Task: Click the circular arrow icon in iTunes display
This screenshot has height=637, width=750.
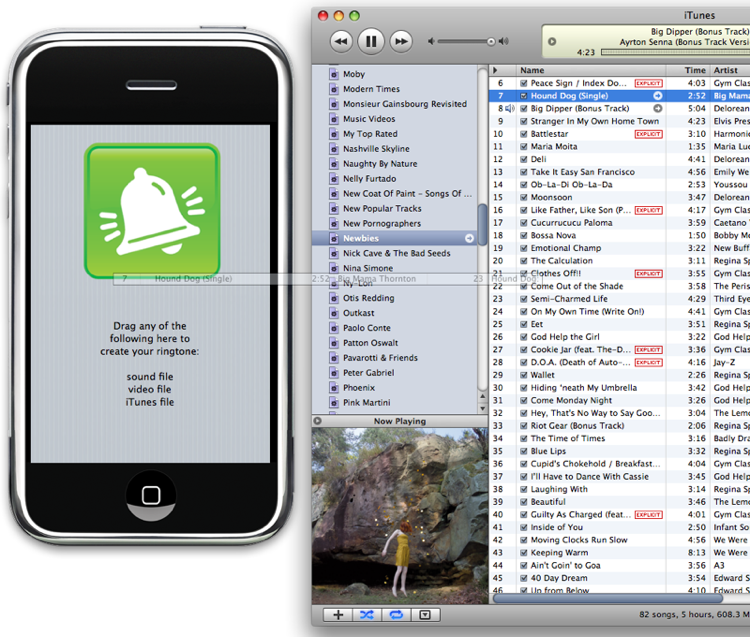Action: pyautogui.click(x=552, y=42)
